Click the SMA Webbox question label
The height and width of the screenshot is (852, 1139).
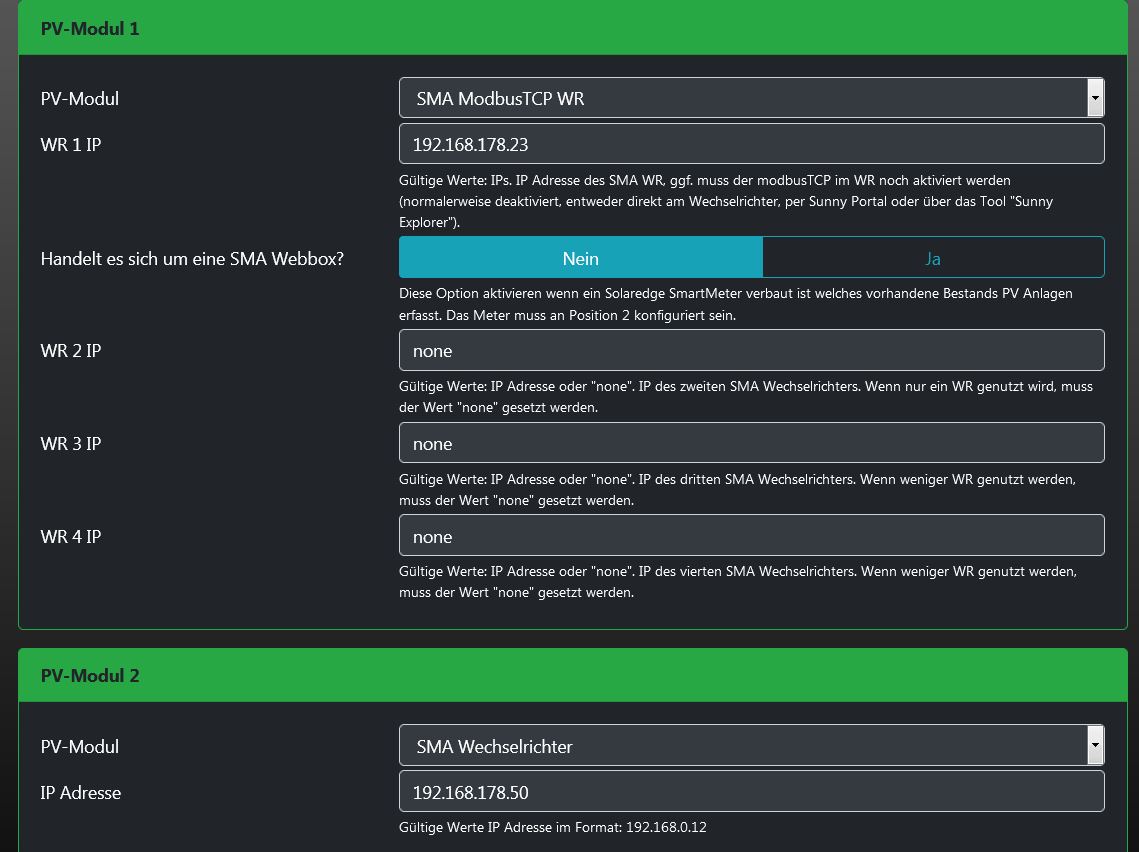coord(192,259)
